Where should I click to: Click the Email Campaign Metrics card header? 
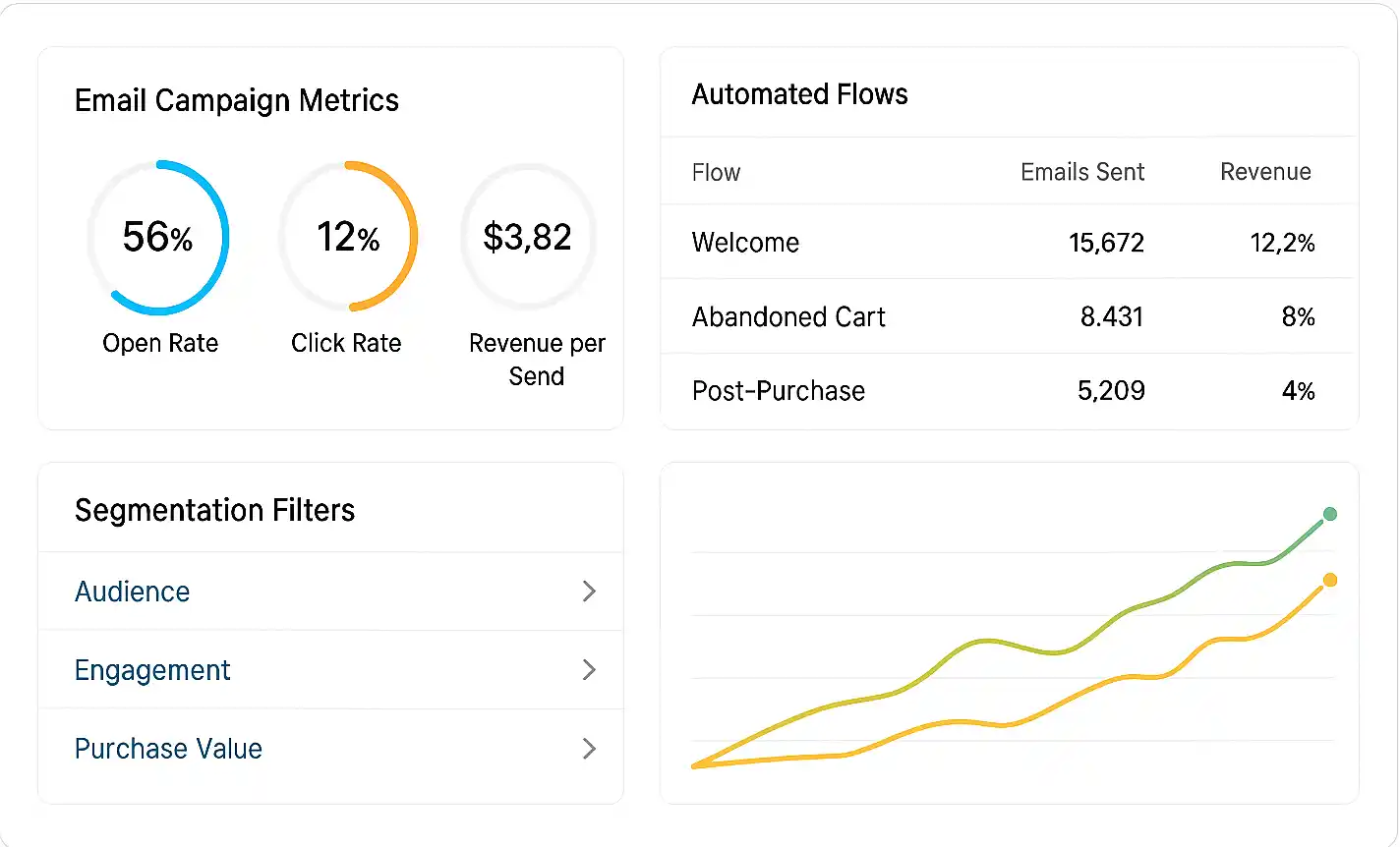[236, 99]
